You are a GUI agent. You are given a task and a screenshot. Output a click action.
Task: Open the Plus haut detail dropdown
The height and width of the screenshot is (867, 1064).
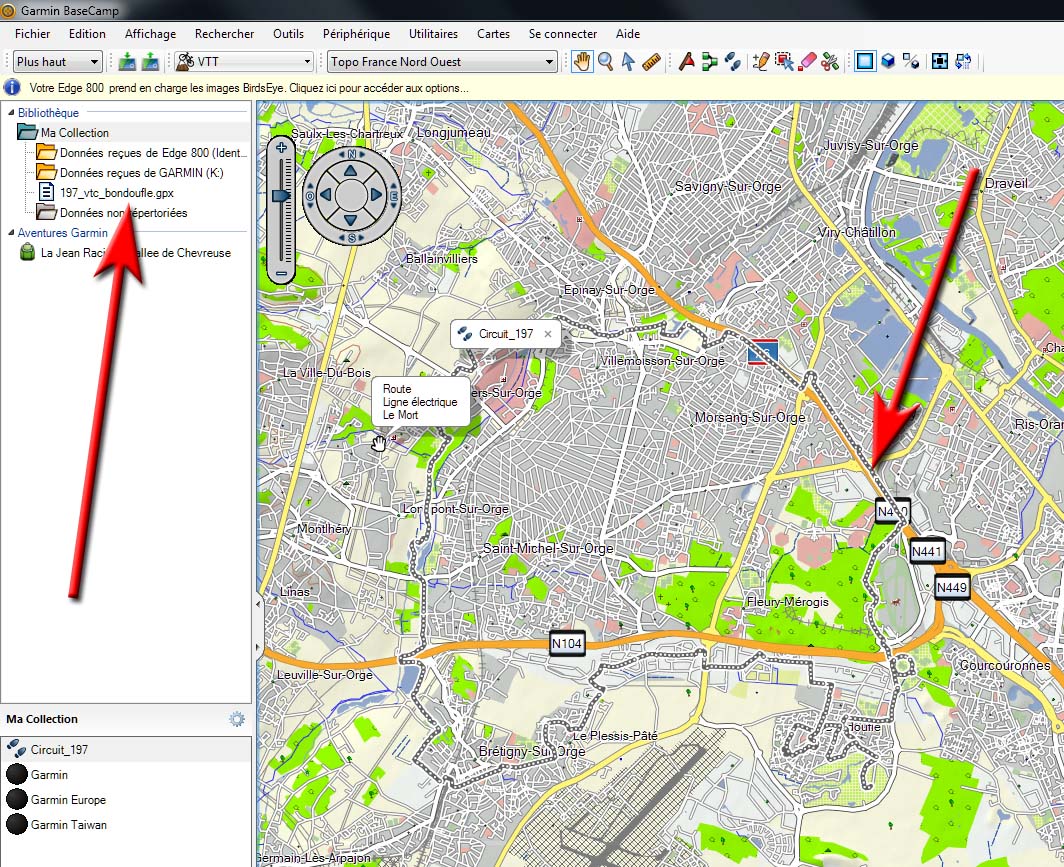pyautogui.click(x=58, y=62)
